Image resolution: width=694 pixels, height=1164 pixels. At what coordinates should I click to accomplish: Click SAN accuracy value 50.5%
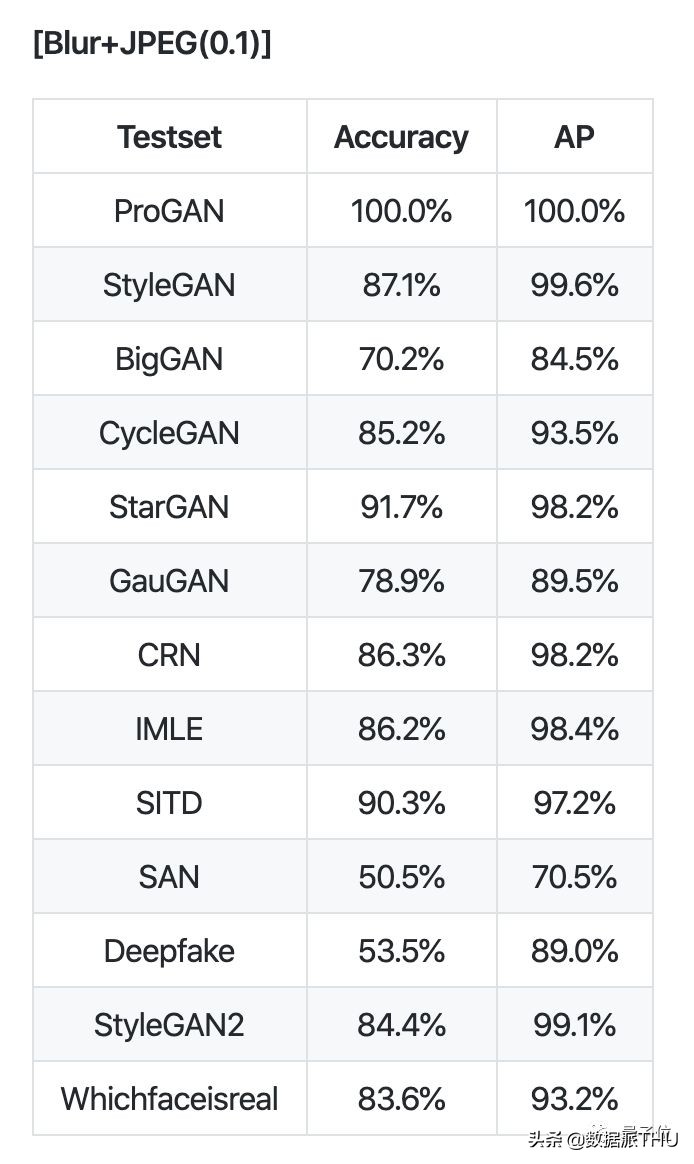coord(401,877)
